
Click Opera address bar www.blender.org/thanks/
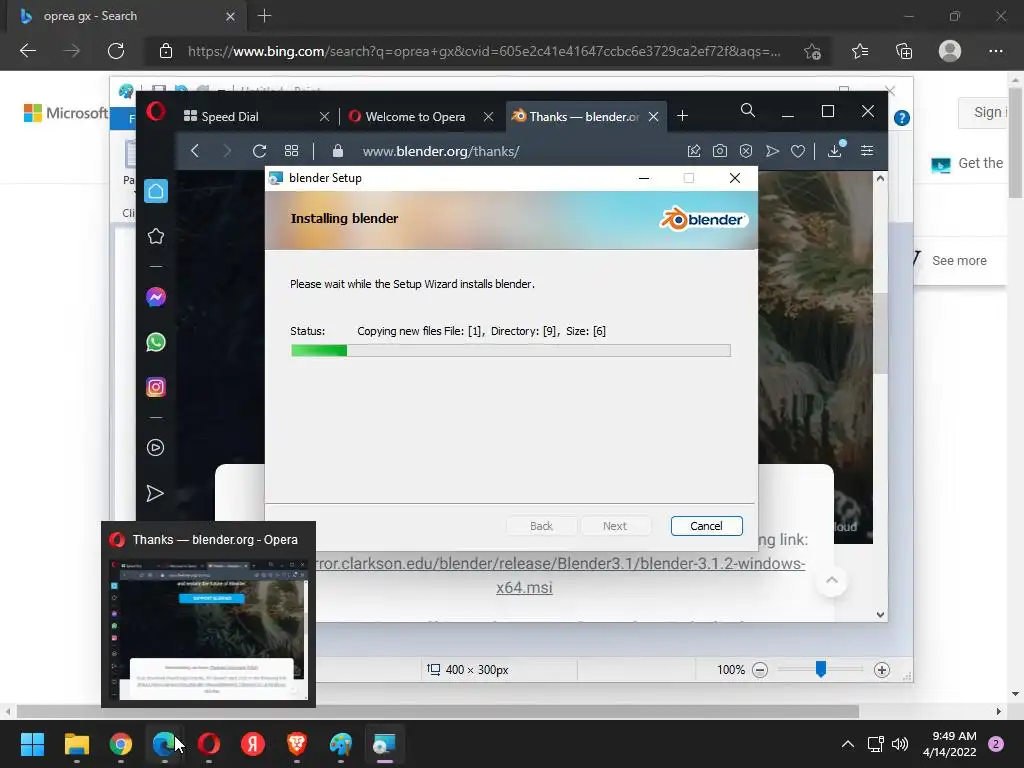coord(441,151)
